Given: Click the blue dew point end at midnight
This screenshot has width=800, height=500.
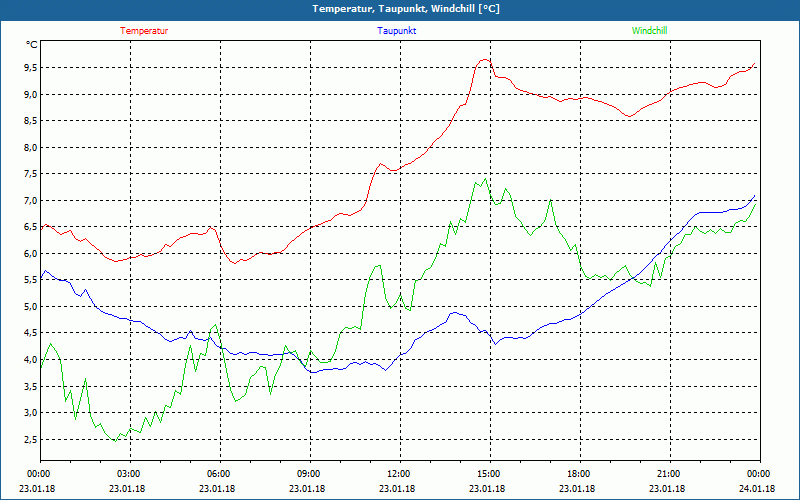Looking at the screenshot, I should (754, 196).
